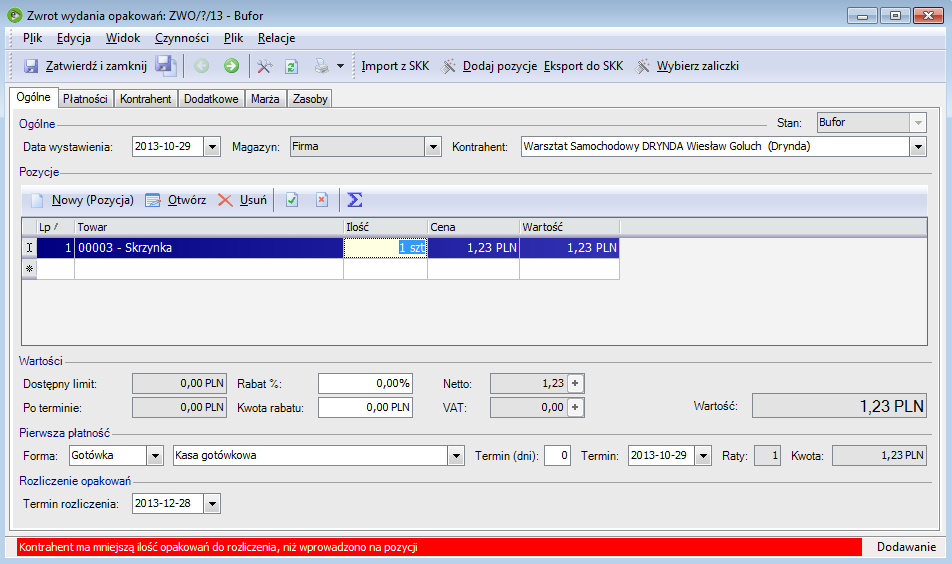The height and width of the screenshot is (564, 952).
Task: Expand the Kontrahent dropdown arrow
Action: (x=918, y=147)
